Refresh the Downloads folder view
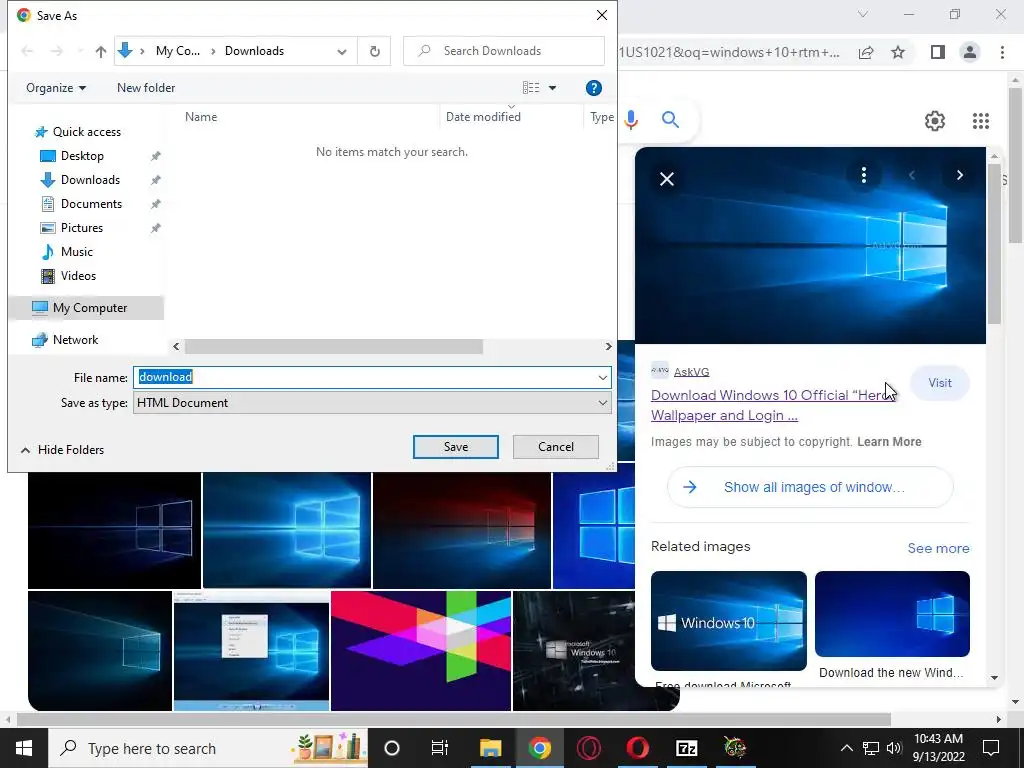Viewport: 1024px width, 768px height. (x=374, y=51)
